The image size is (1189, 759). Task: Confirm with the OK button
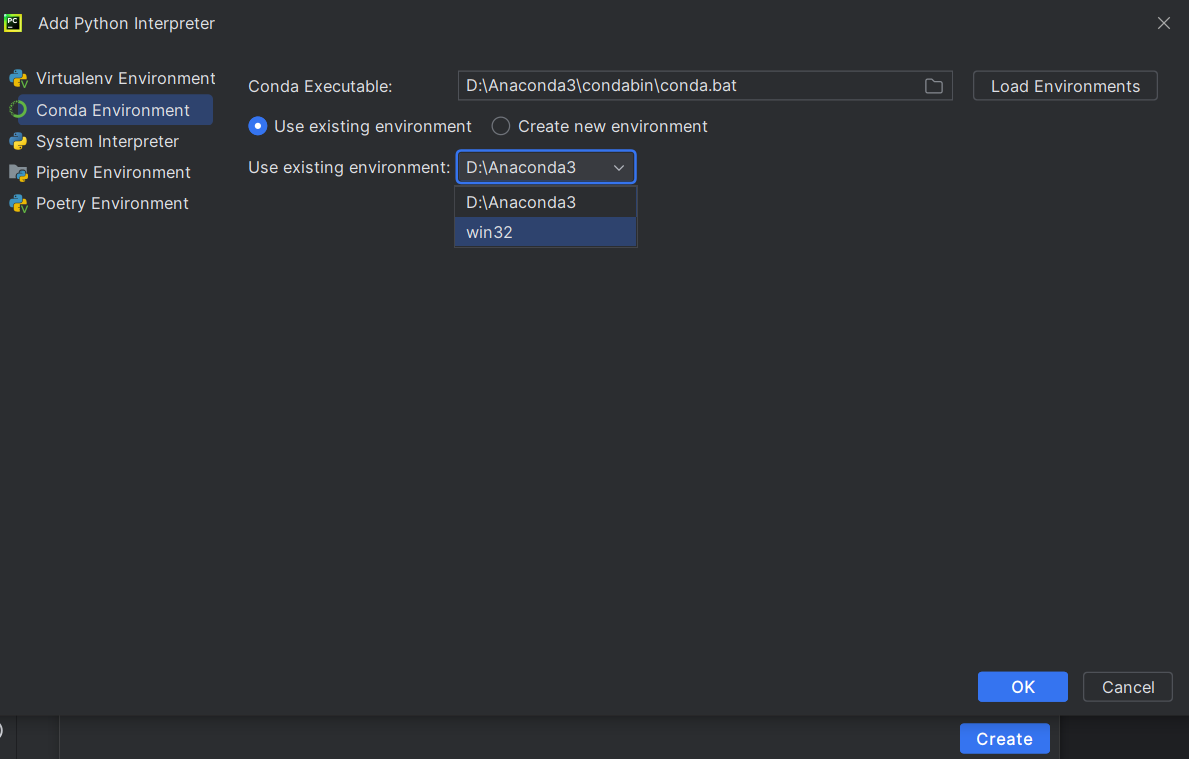(x=1022, y=687)
